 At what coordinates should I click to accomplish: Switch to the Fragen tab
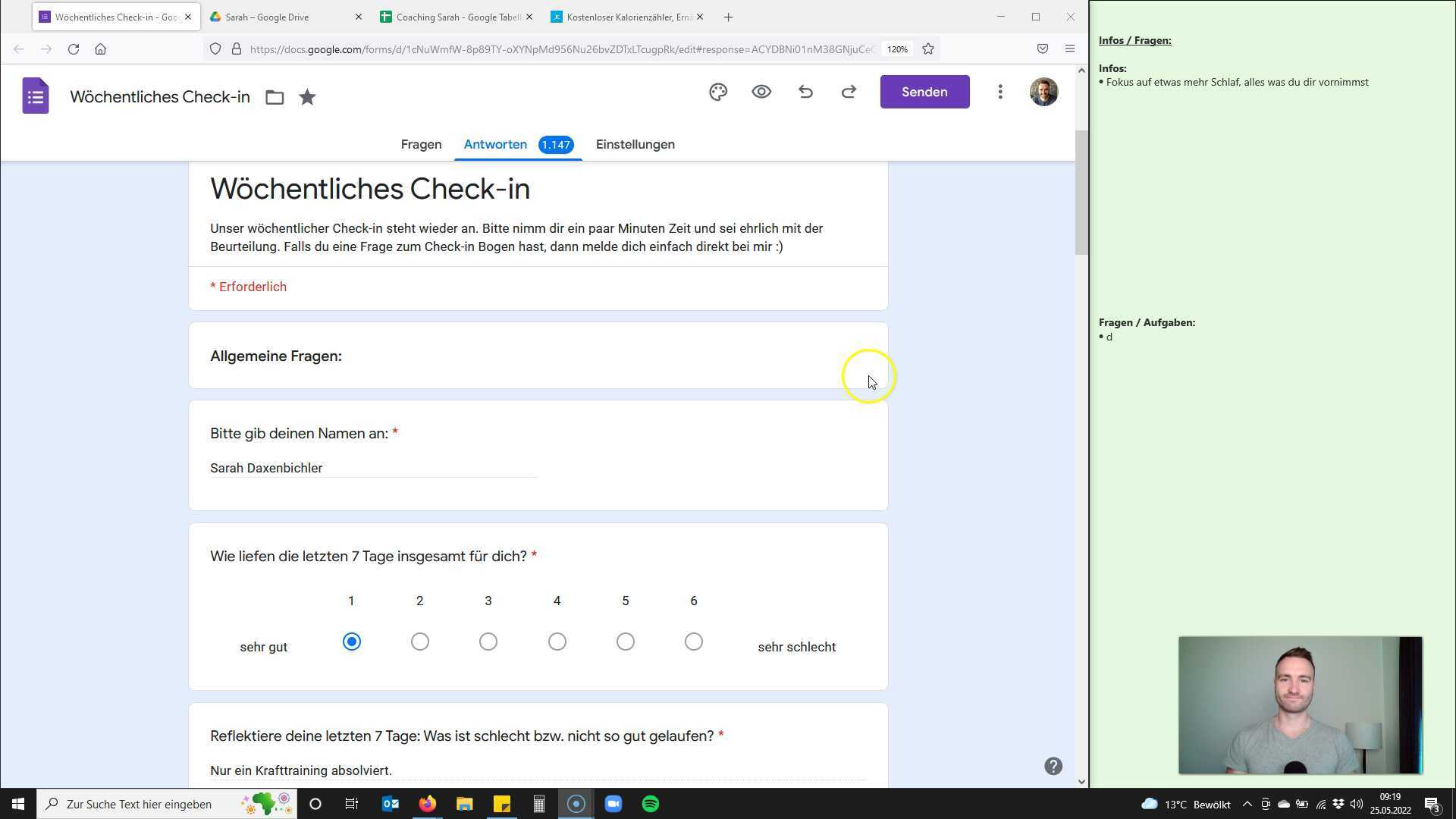click(x=421, y=145)
